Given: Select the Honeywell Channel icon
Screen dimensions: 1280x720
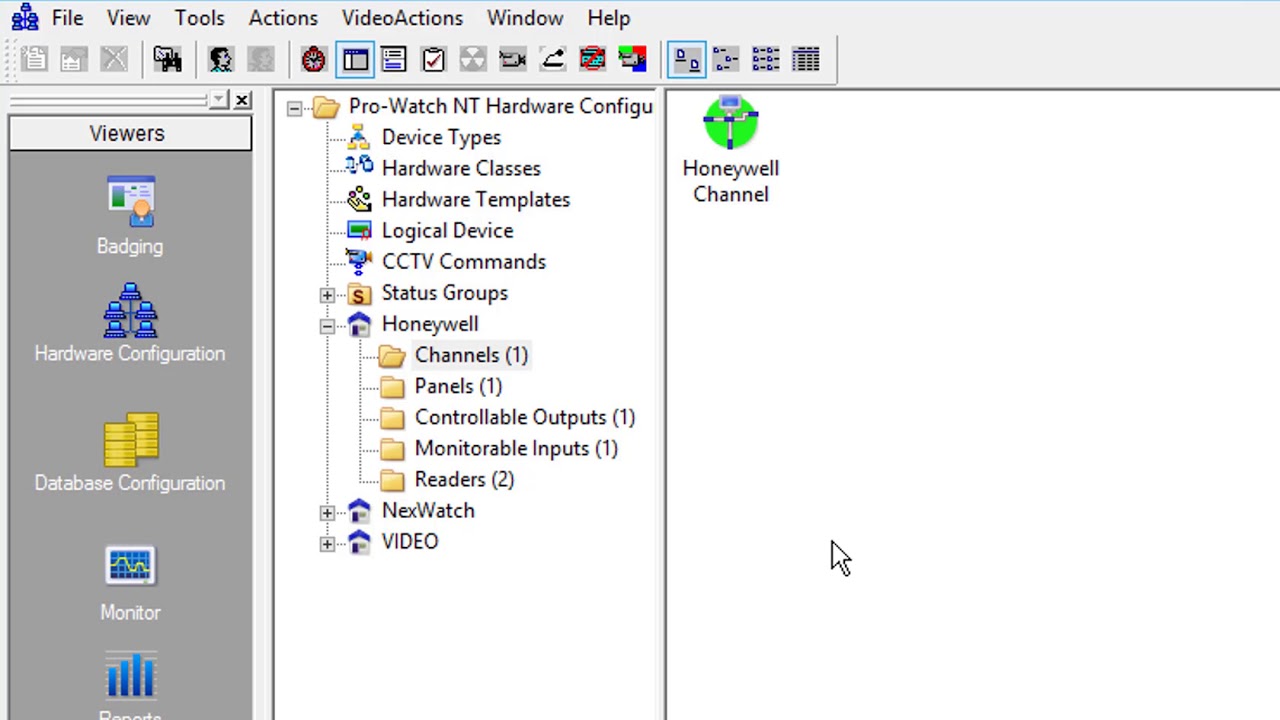Looking at the screenshot, I should click(730, 122).
